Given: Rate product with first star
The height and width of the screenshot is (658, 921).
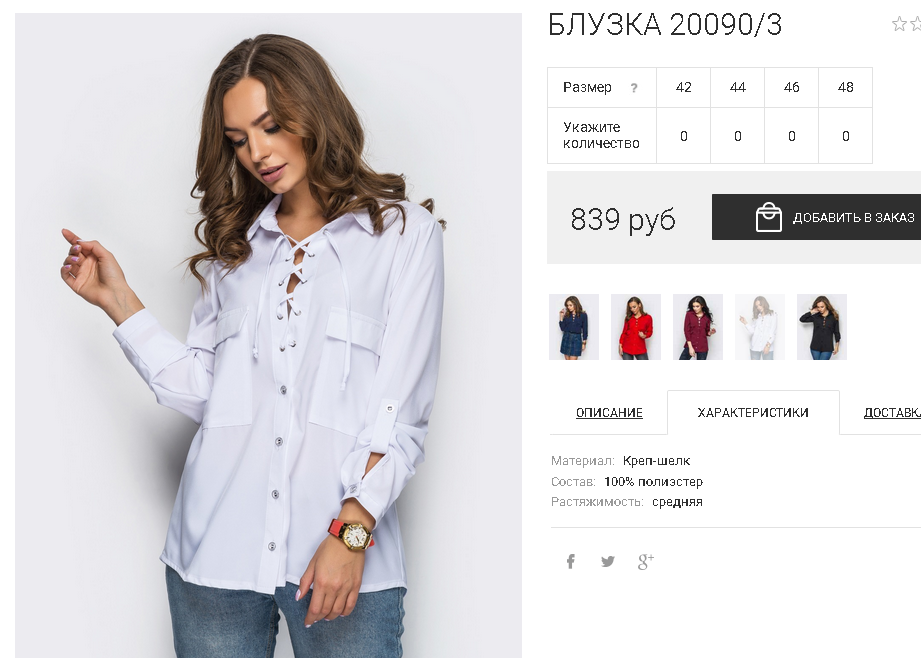Looking at the screenshot, I should click(x=899, y=24).
